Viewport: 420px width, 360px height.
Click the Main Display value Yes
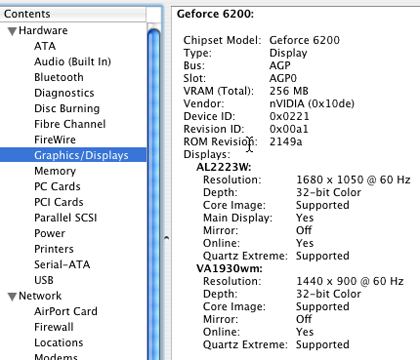pos(305,218)
